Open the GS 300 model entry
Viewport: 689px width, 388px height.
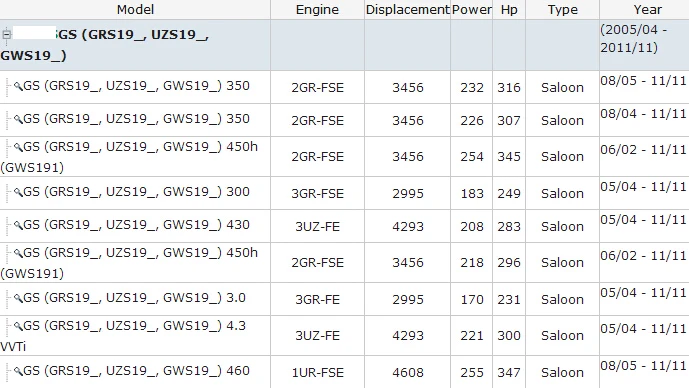tap(136, 192)
